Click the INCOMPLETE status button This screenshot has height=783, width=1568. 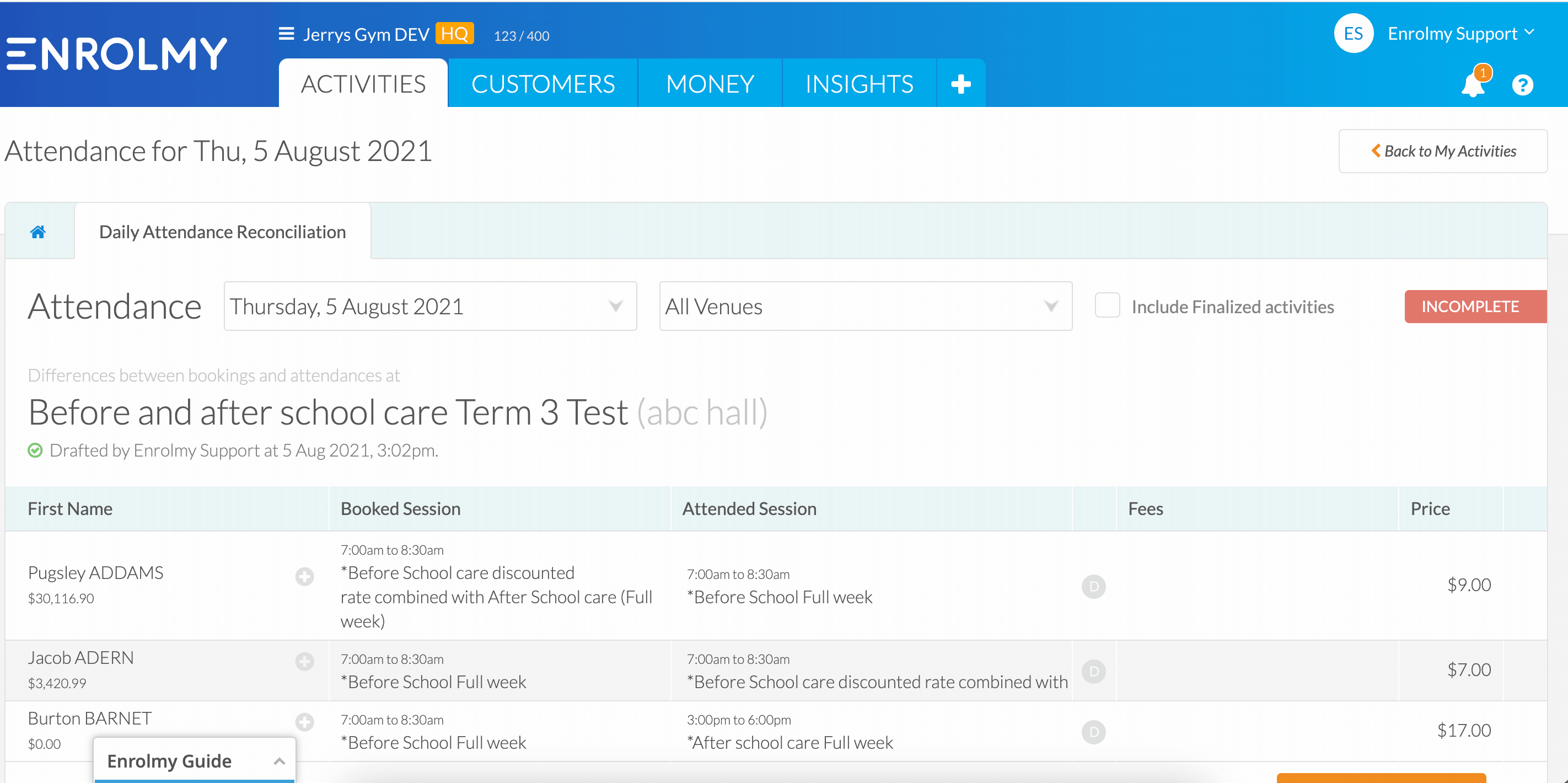[1475, 306]
